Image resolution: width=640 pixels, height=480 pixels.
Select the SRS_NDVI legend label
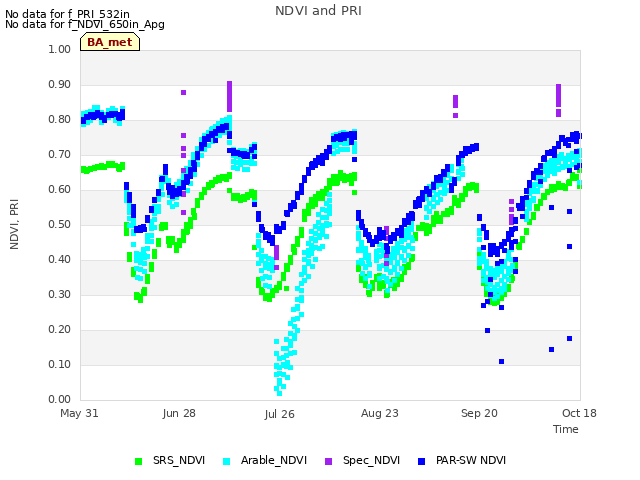(179, 460)
